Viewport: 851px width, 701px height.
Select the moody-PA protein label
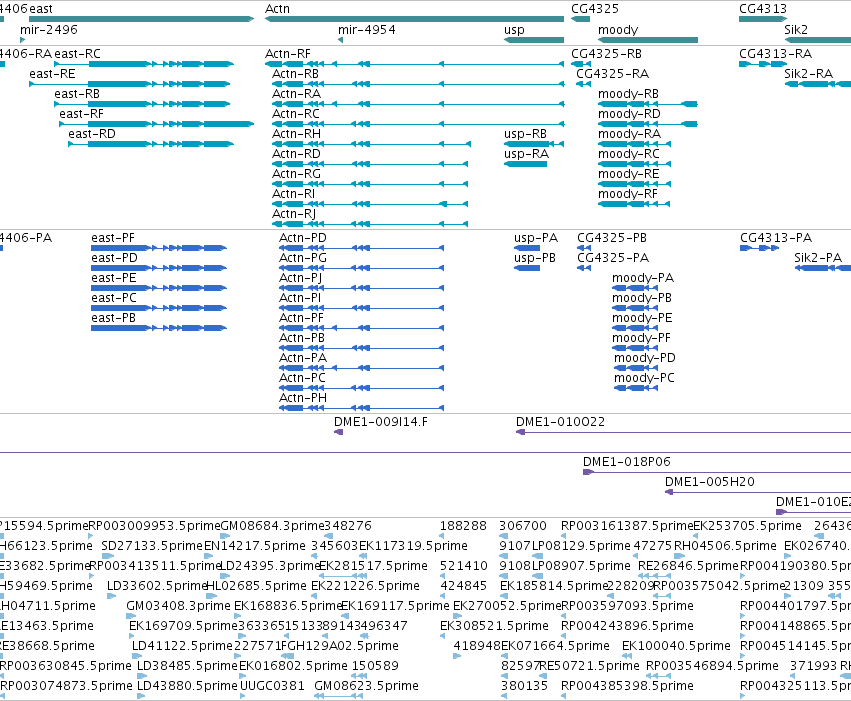coord(643,278)
